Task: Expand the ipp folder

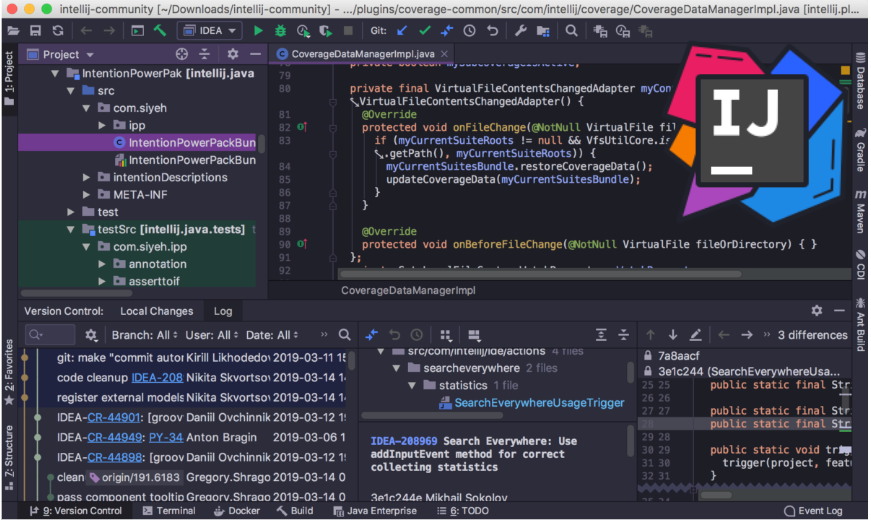Action: 102,125
